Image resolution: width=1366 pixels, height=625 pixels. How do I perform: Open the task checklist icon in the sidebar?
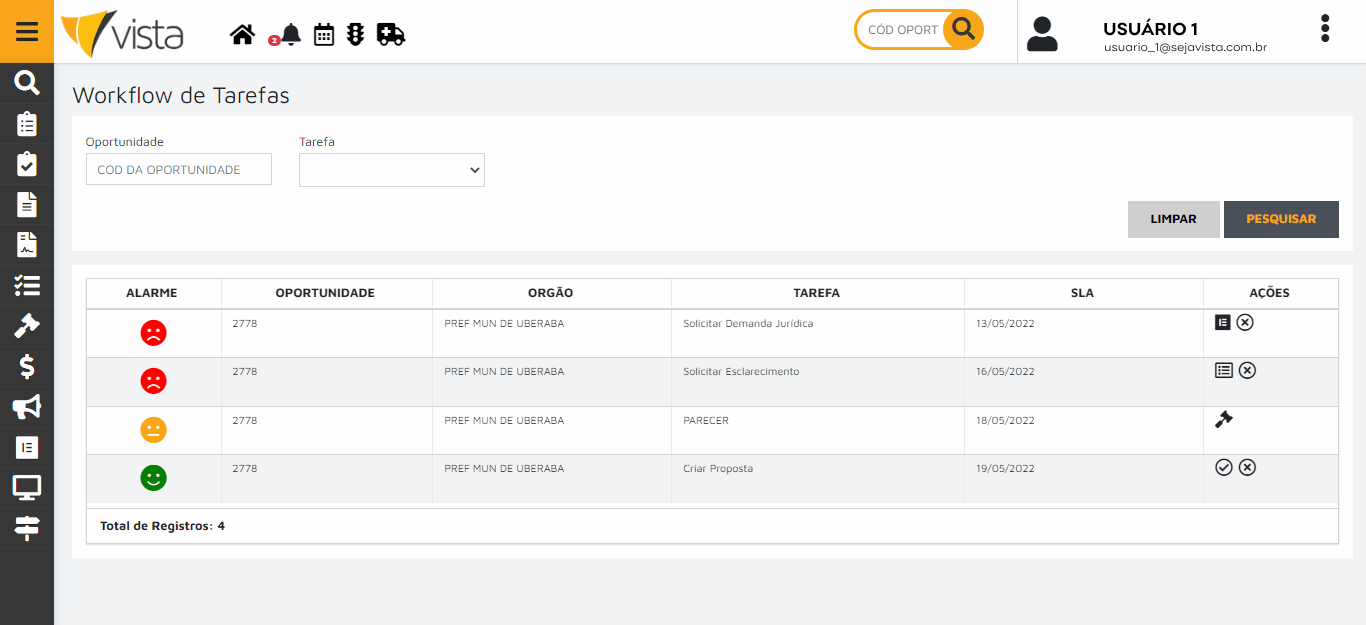27,285
